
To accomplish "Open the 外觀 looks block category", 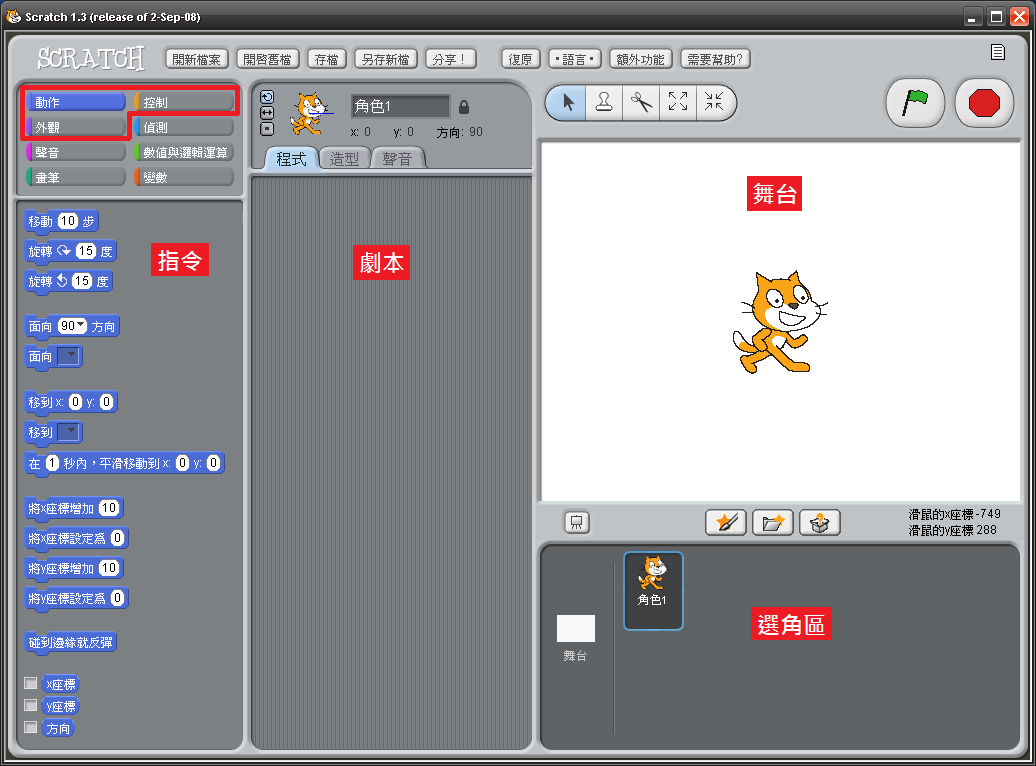I will pyautogui.click(x=75, y=127).
